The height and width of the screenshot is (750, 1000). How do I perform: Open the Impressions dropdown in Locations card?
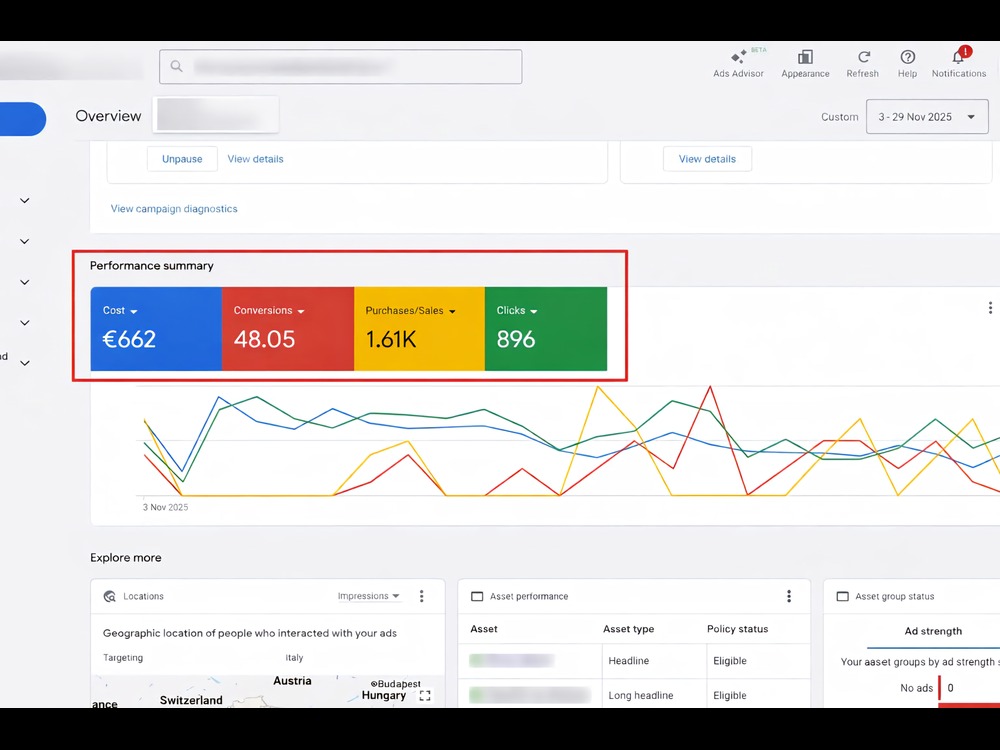pyautogui.click(x=369, y=596)
